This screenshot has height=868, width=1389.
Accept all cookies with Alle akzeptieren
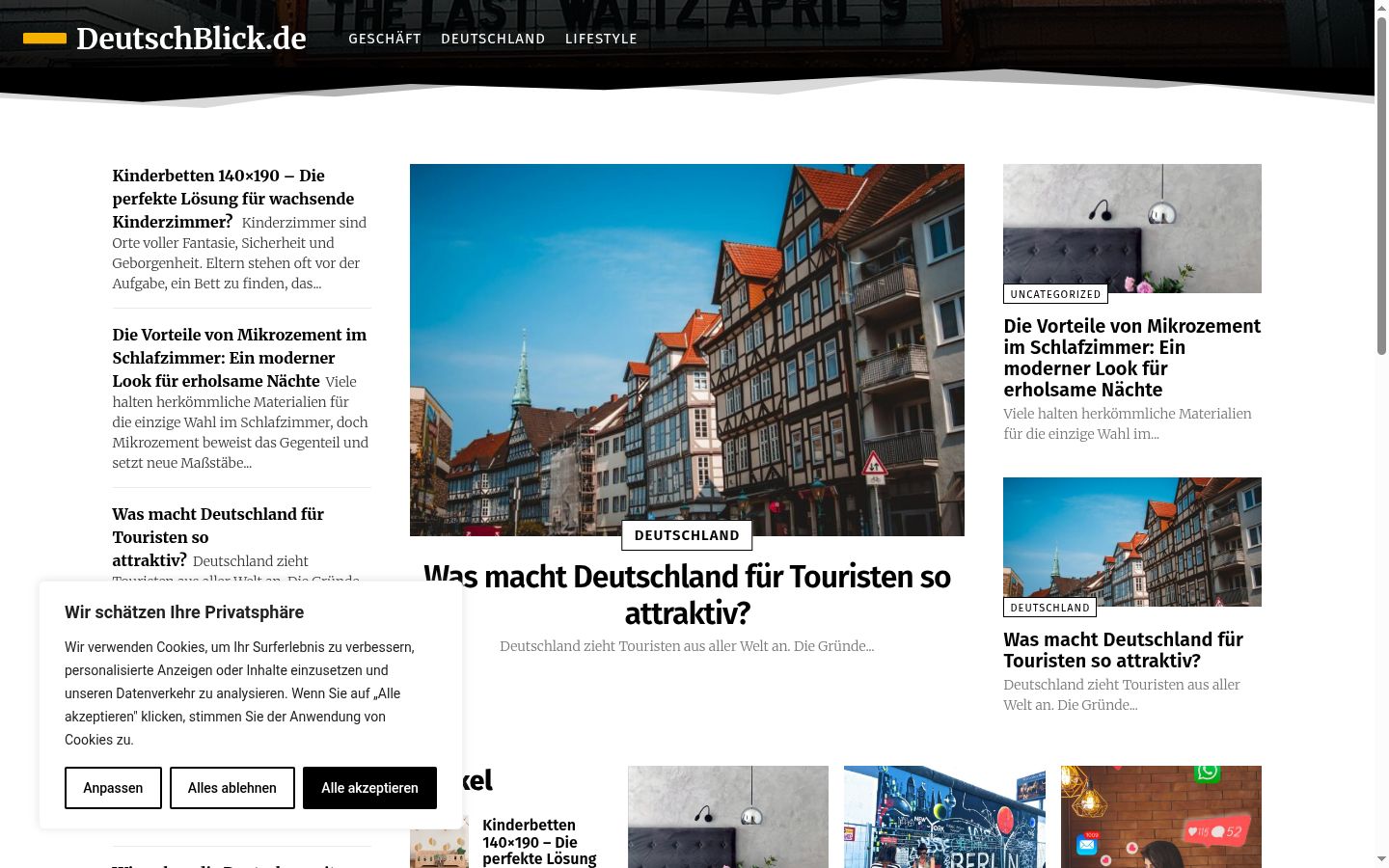[369, 788]
